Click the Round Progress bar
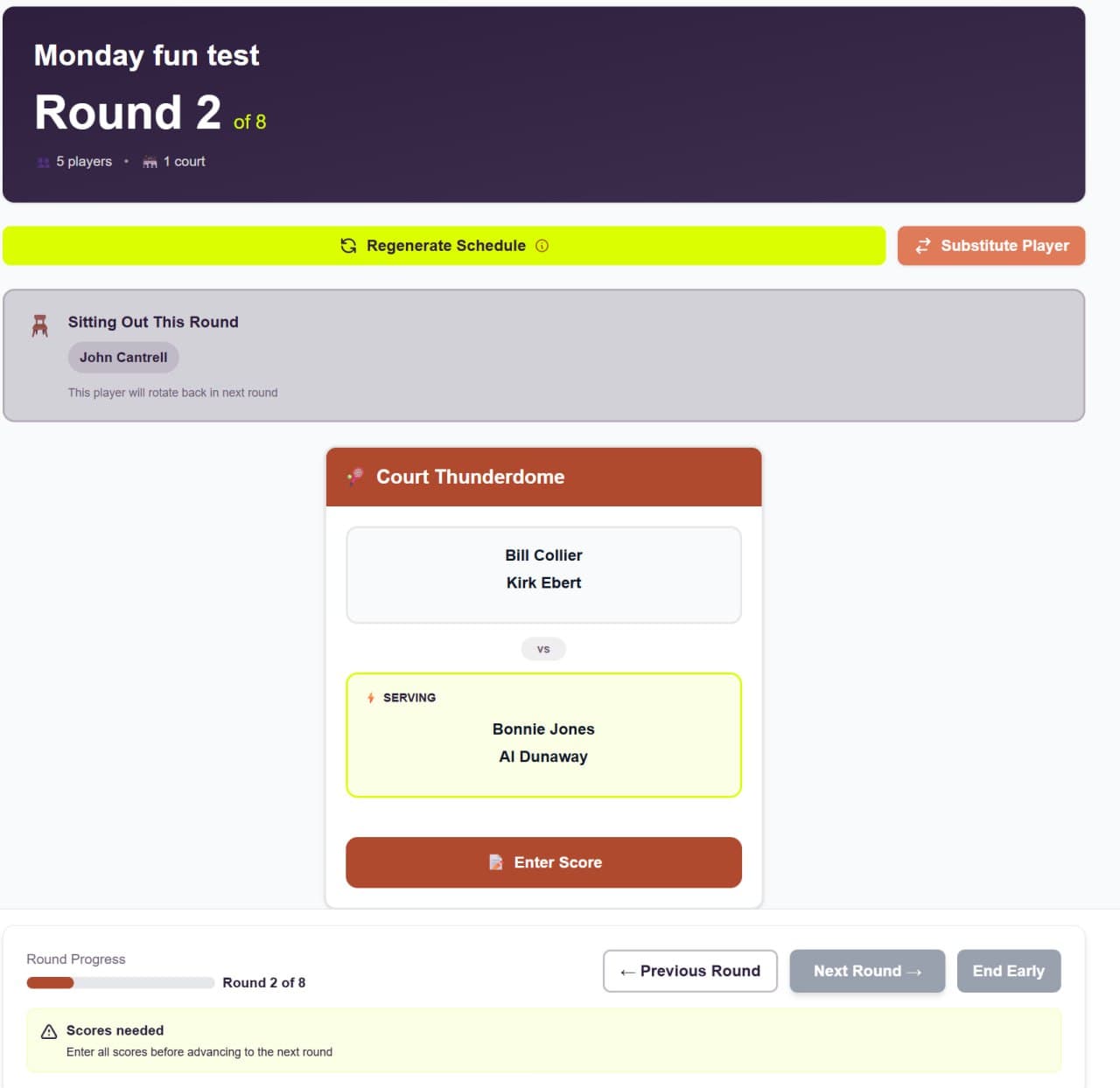Image resolution: width=1120 pixels, height=1088 pixels. pyautogui.click(x=120, y=982)
